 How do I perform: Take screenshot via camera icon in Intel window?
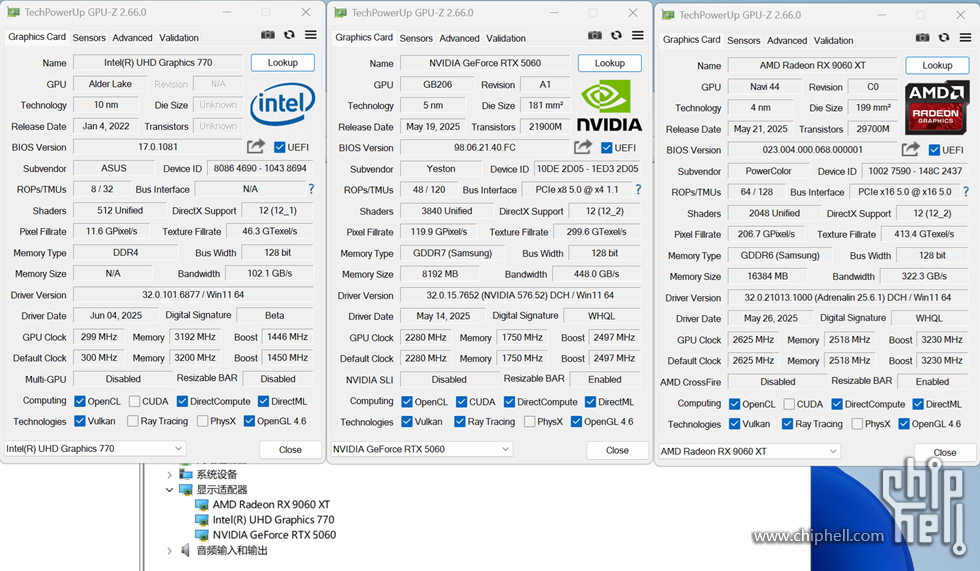tap(268, 35)
